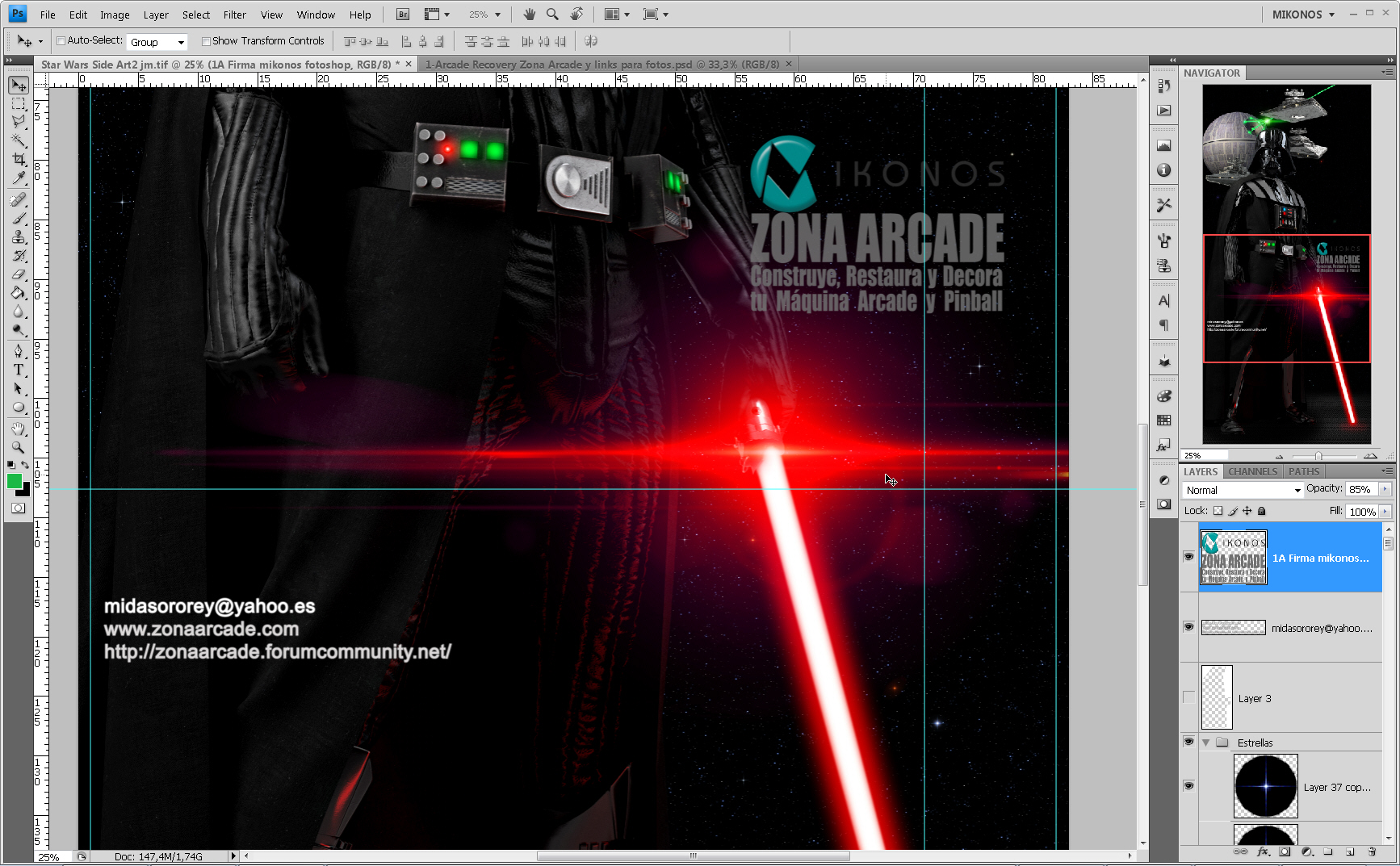
Task: Open the Character panel icon
Action: [1163, 301]
